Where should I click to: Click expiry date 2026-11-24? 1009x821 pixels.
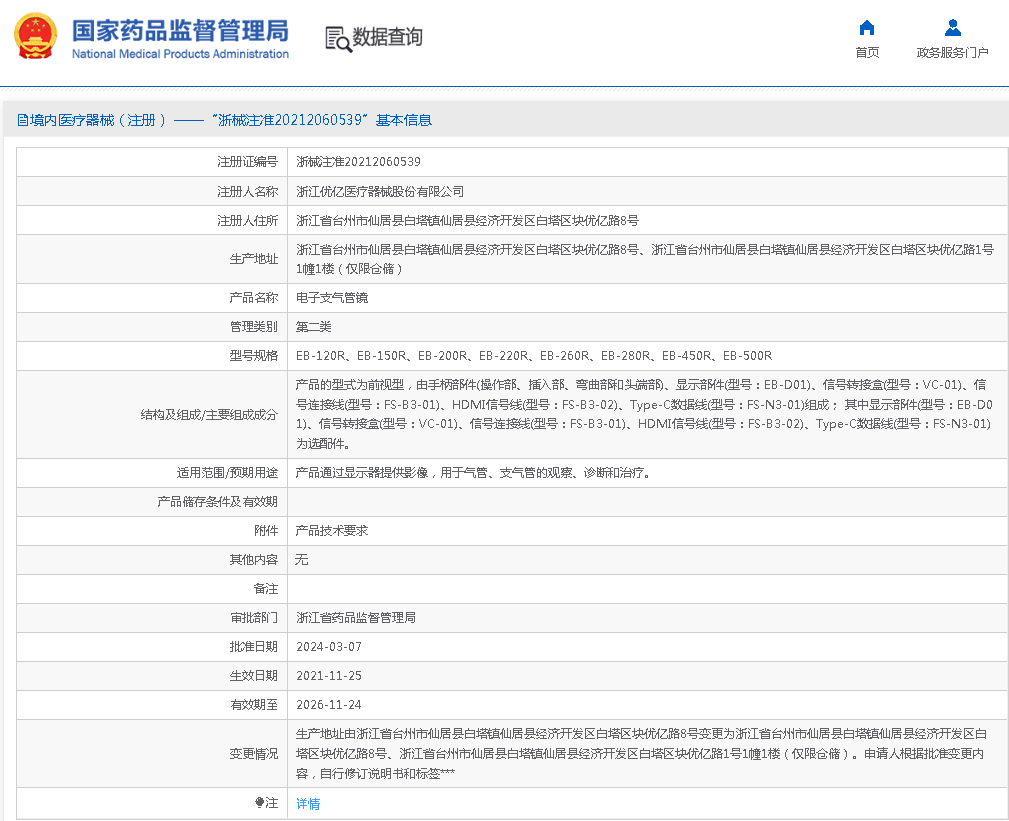coord(329,705)
